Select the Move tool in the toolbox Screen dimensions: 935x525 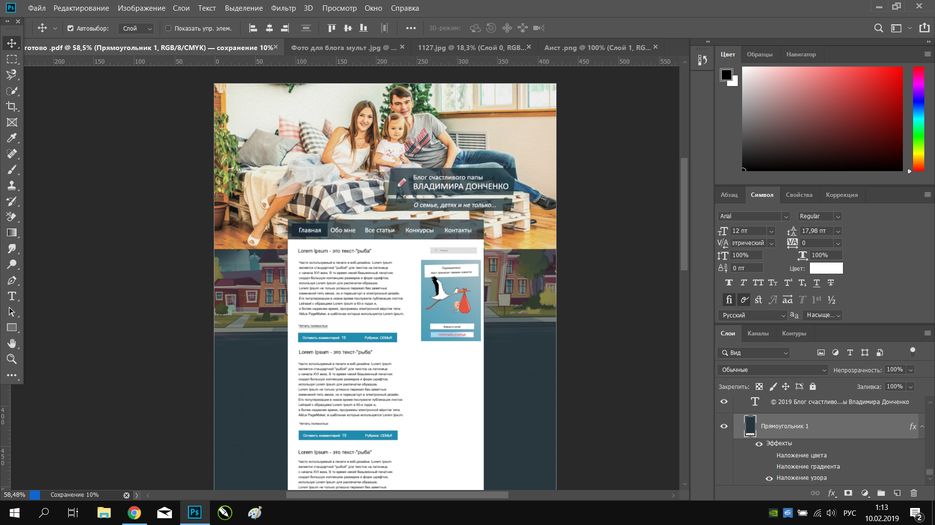click(11, 44)
